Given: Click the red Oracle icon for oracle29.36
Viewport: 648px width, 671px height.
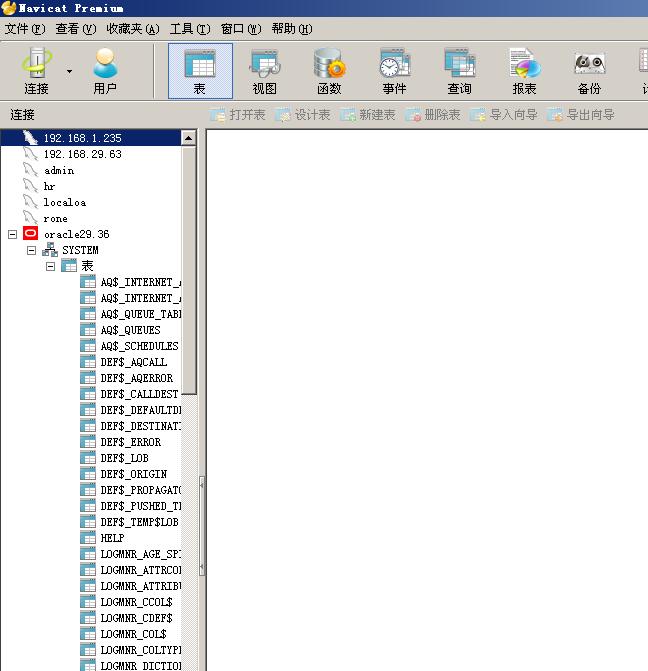Looking at the screenshot, I should tap(30, 233).
